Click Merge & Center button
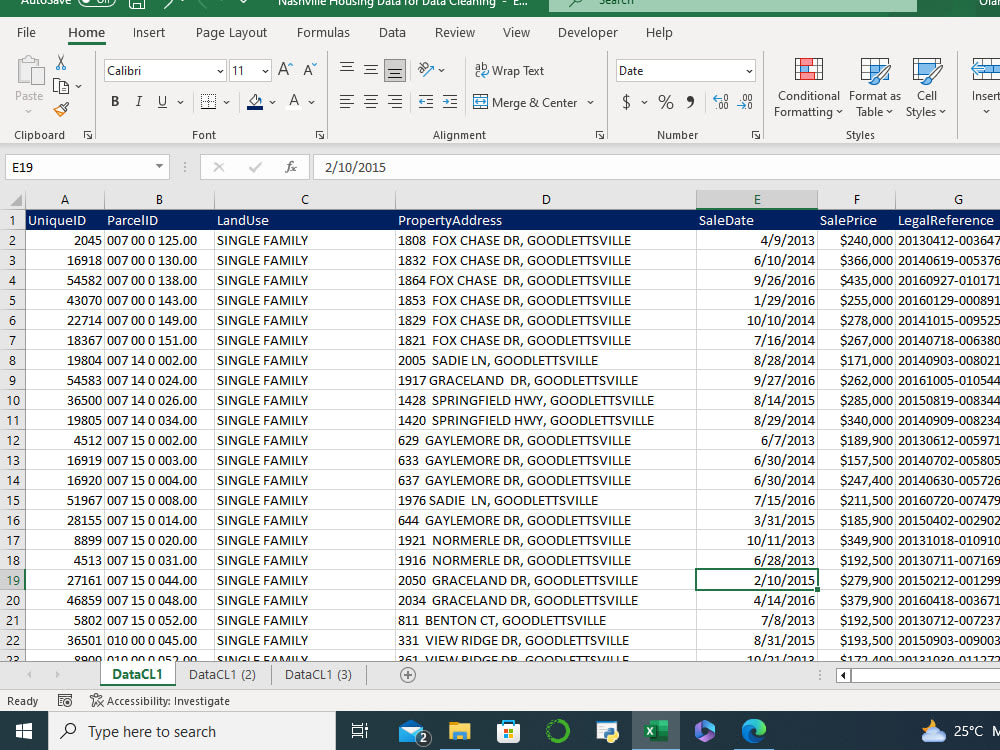The image size is (1000, 750). [x=525, y=102]
